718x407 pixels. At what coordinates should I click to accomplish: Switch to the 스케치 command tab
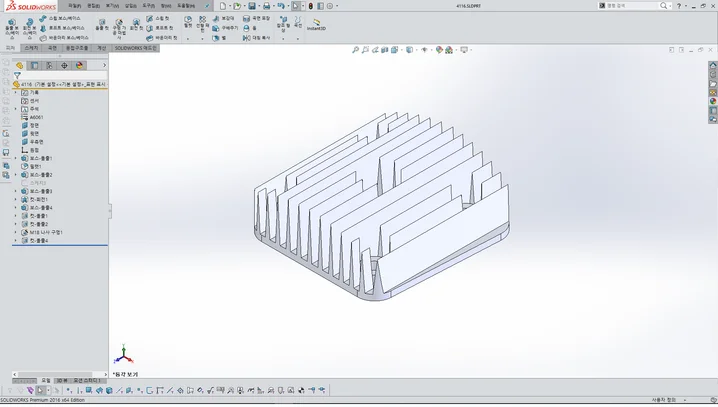pyautogui.click(x=31, y=47)
